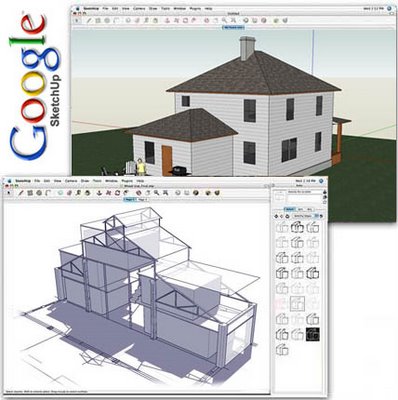Click the magnifier Zoom tool in front window

point(157,193)
